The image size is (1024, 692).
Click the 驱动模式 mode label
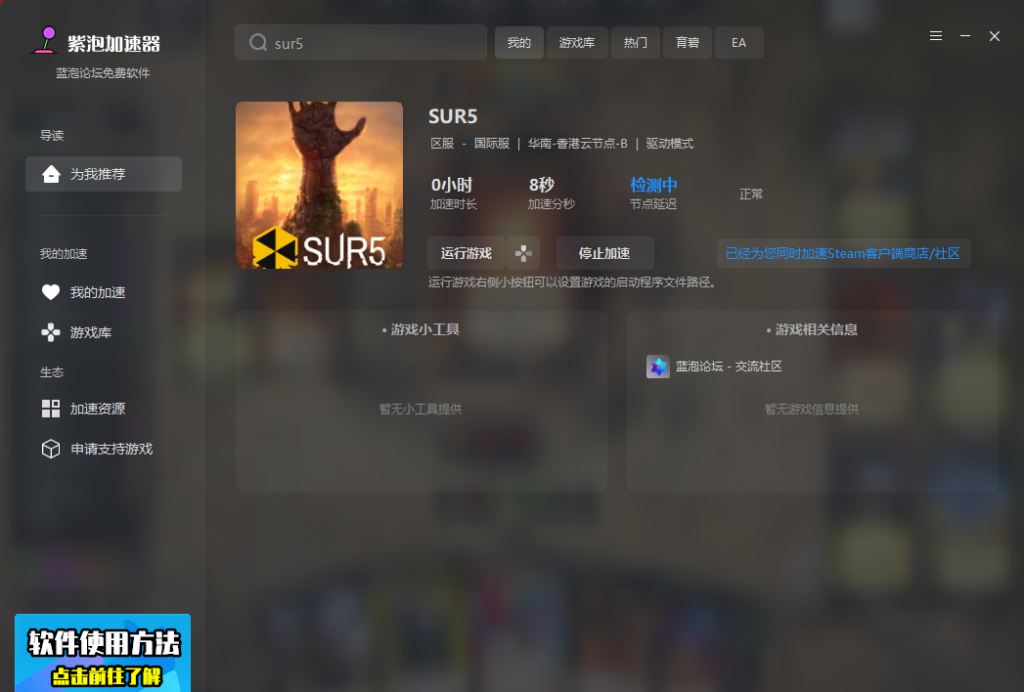pos(669,144)
